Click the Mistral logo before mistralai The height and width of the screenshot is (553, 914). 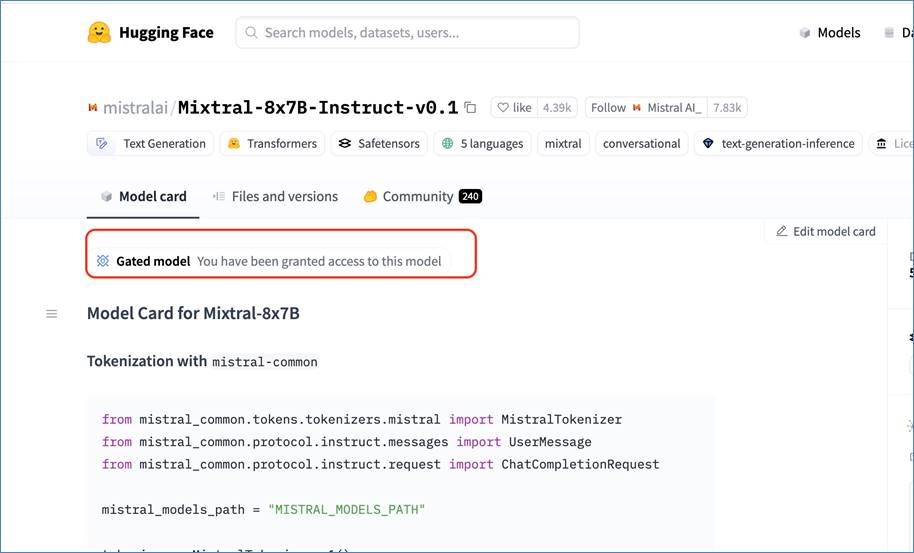point(93,108)
